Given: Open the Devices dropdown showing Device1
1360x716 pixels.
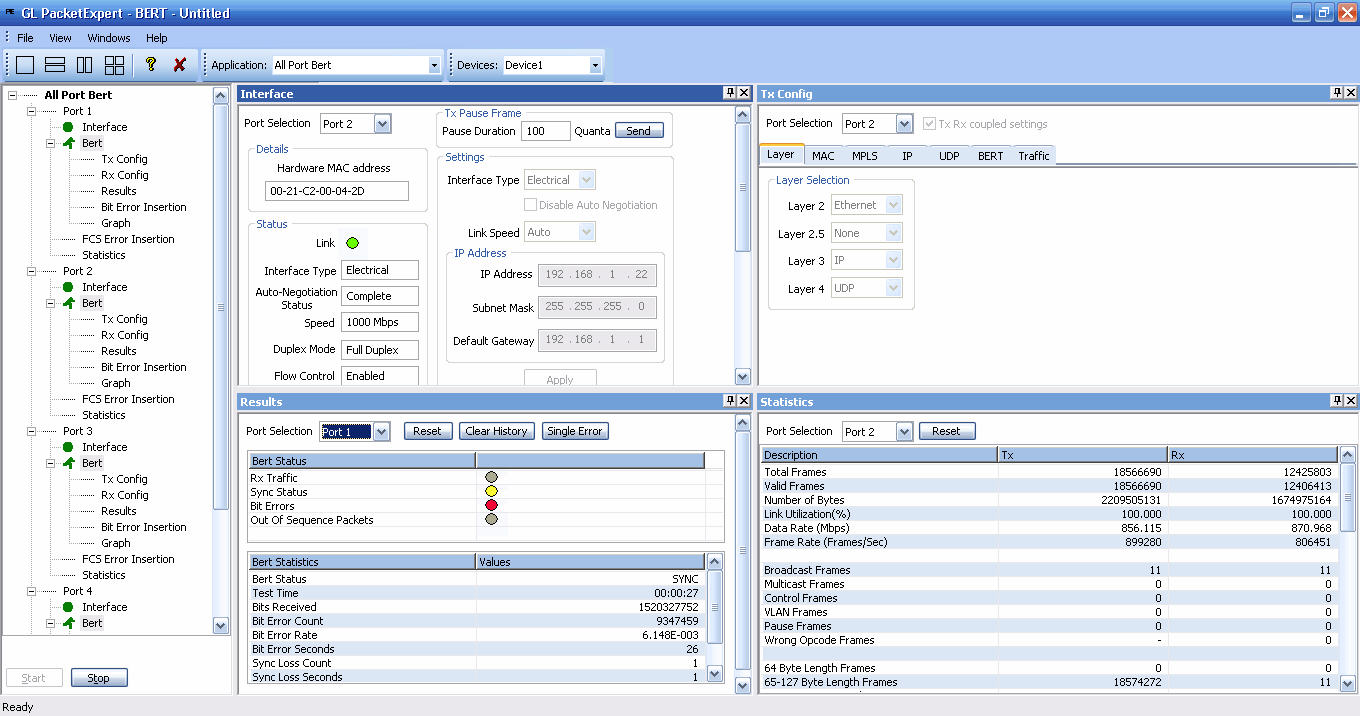Looking at the screenshot, I should click(596, 64).
